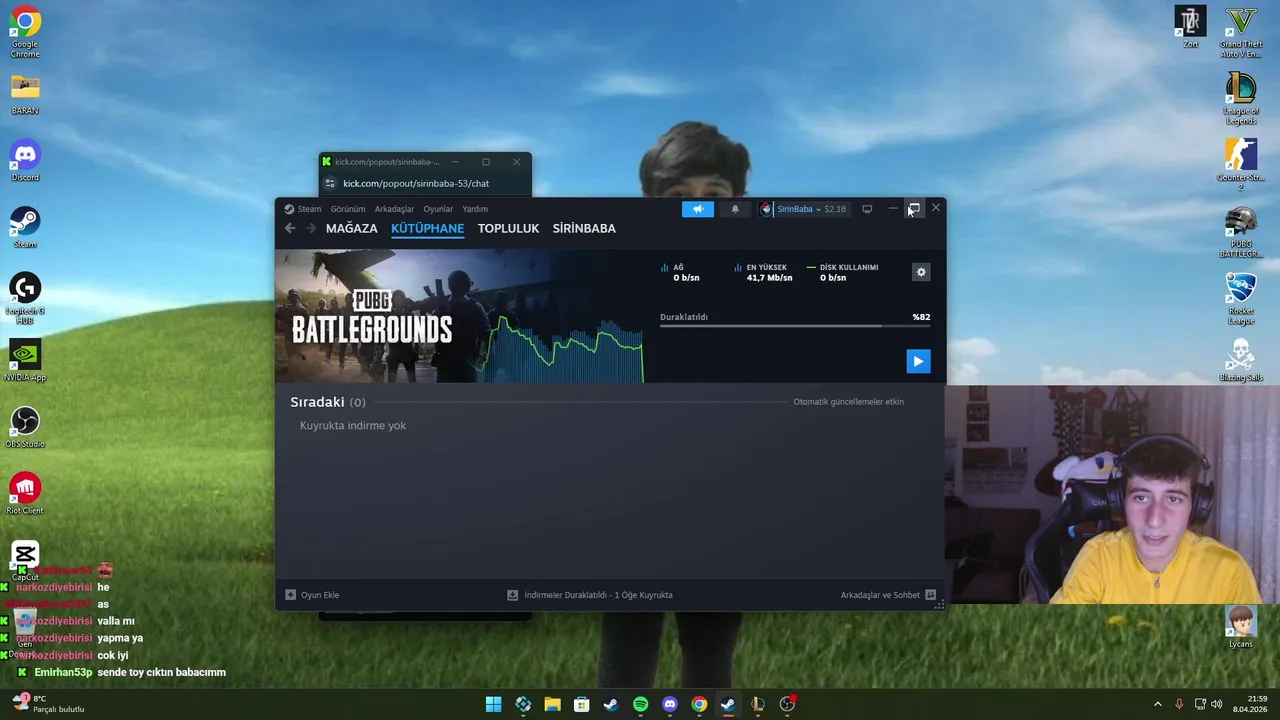
Task: Open File Explorer from taskbar
Action: coord(552,704)
